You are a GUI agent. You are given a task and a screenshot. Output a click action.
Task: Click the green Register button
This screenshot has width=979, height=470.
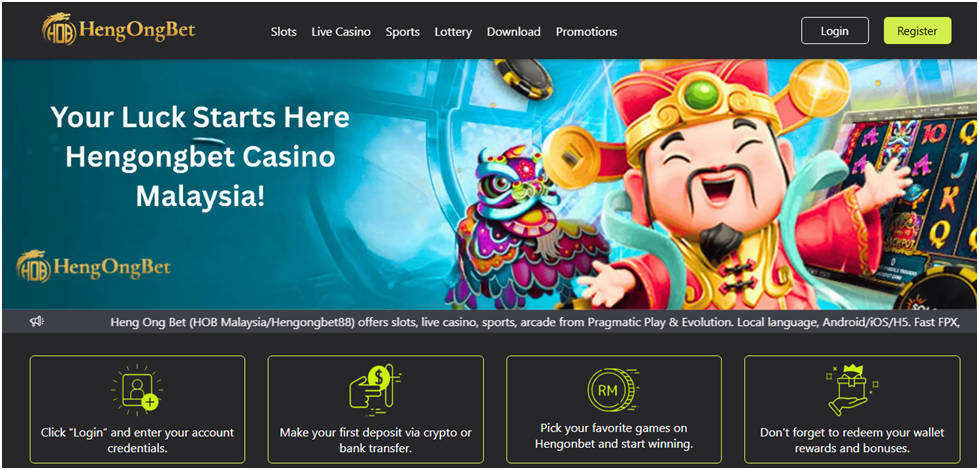coord(917,31)
